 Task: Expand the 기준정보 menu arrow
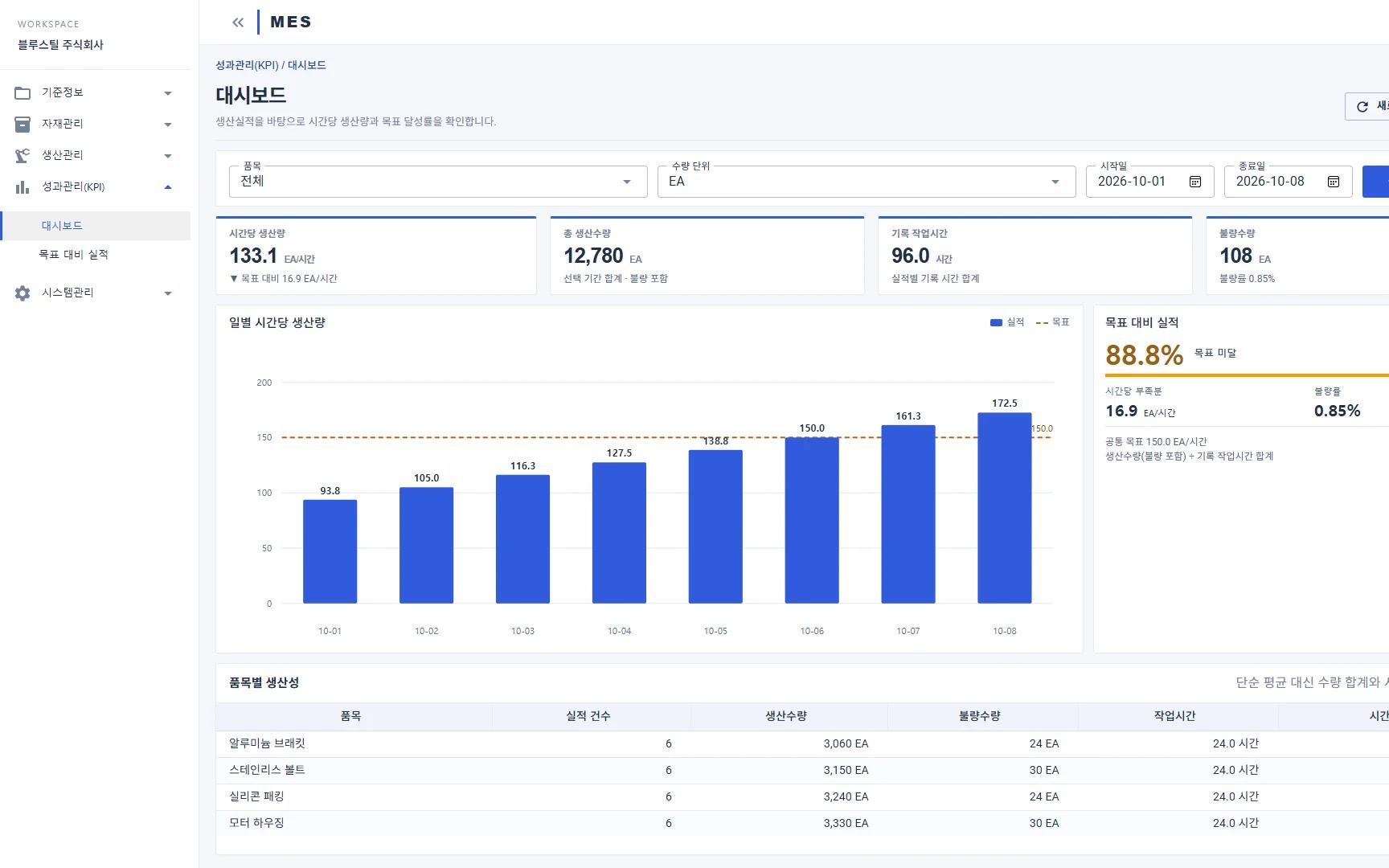click(168, 93)
